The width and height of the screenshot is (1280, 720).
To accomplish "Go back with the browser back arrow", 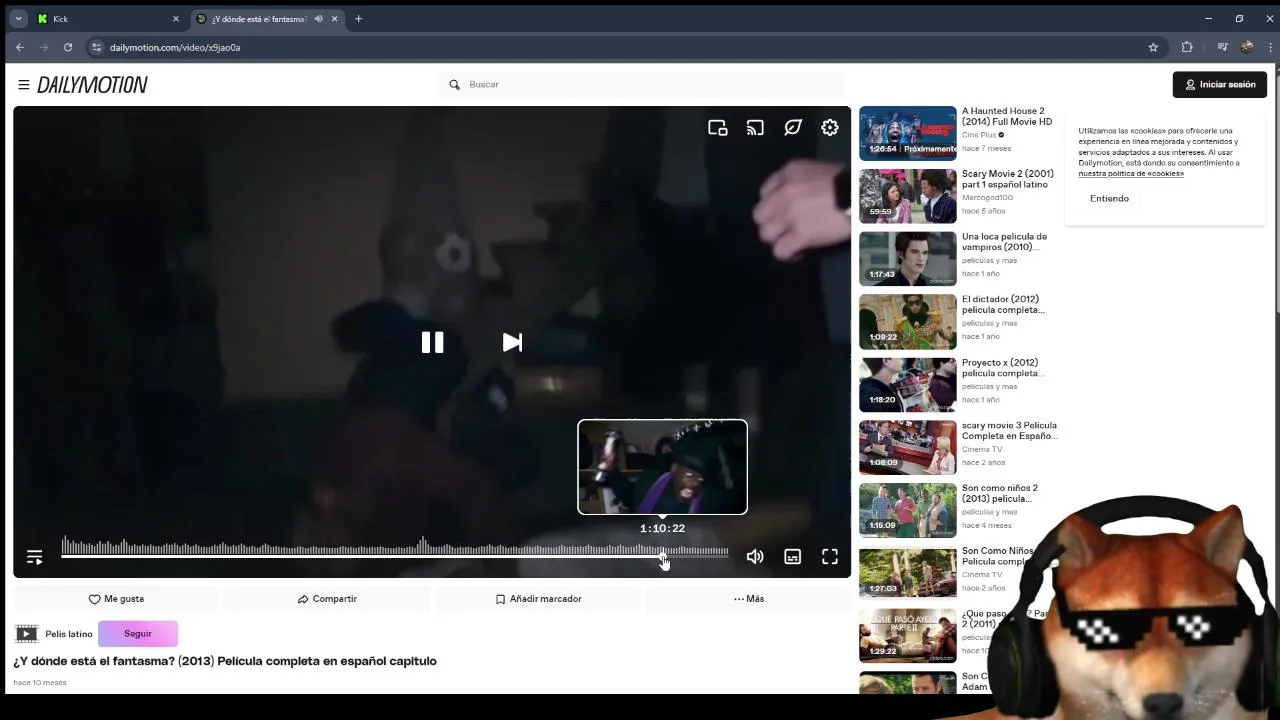I will tap(20, 47).
